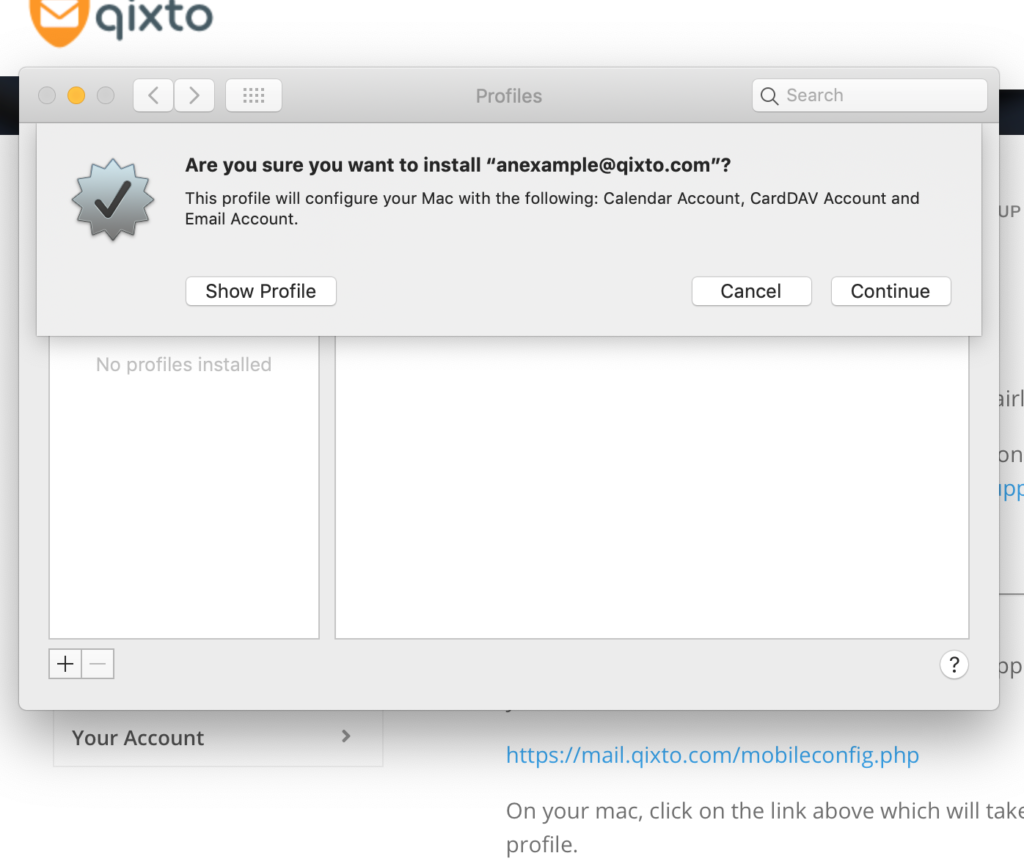The image size is (1024, 864).
Task: Go back with the left arrow
Action: coord(153,96)
